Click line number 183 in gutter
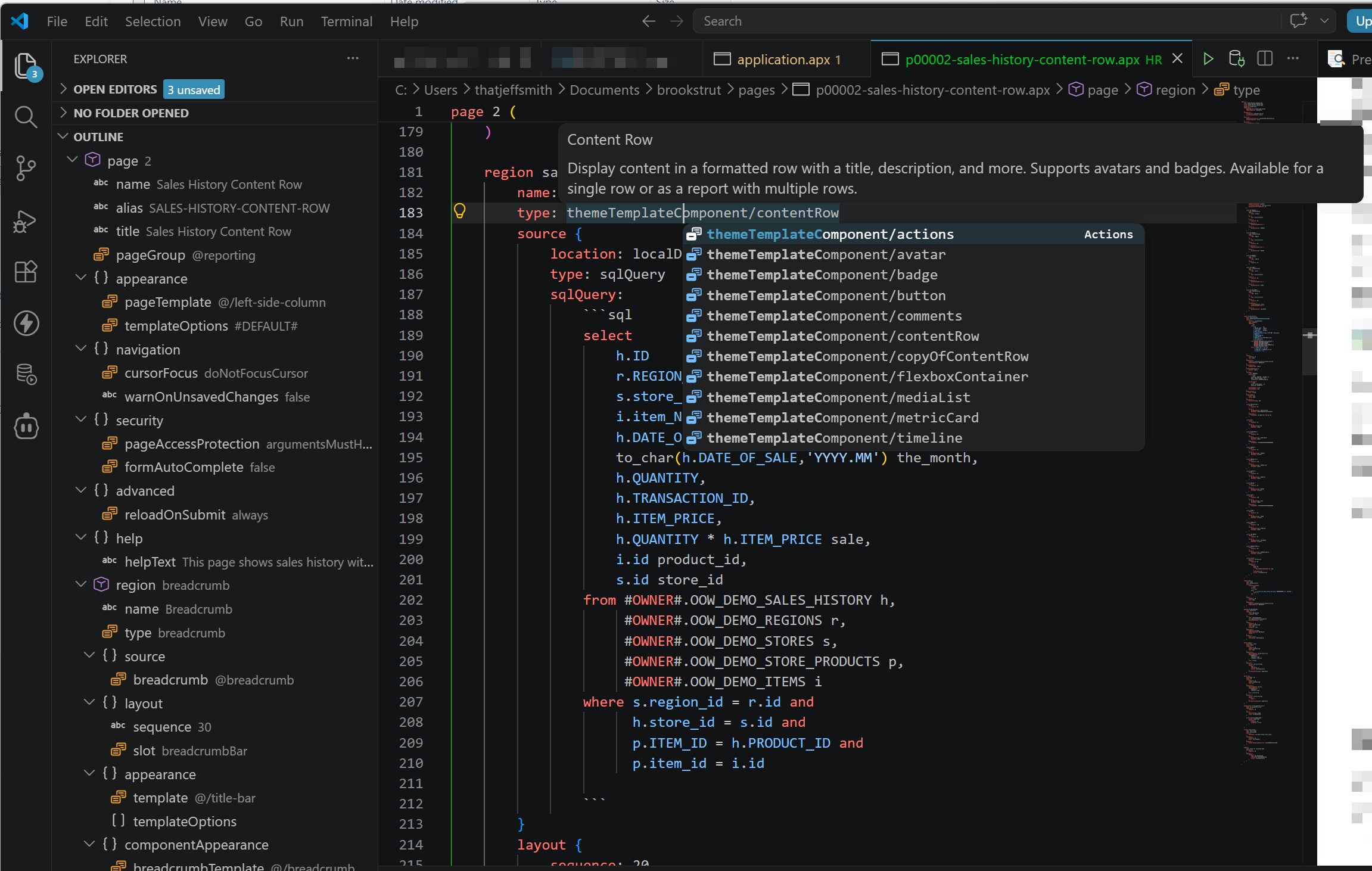 pos(410,213)
